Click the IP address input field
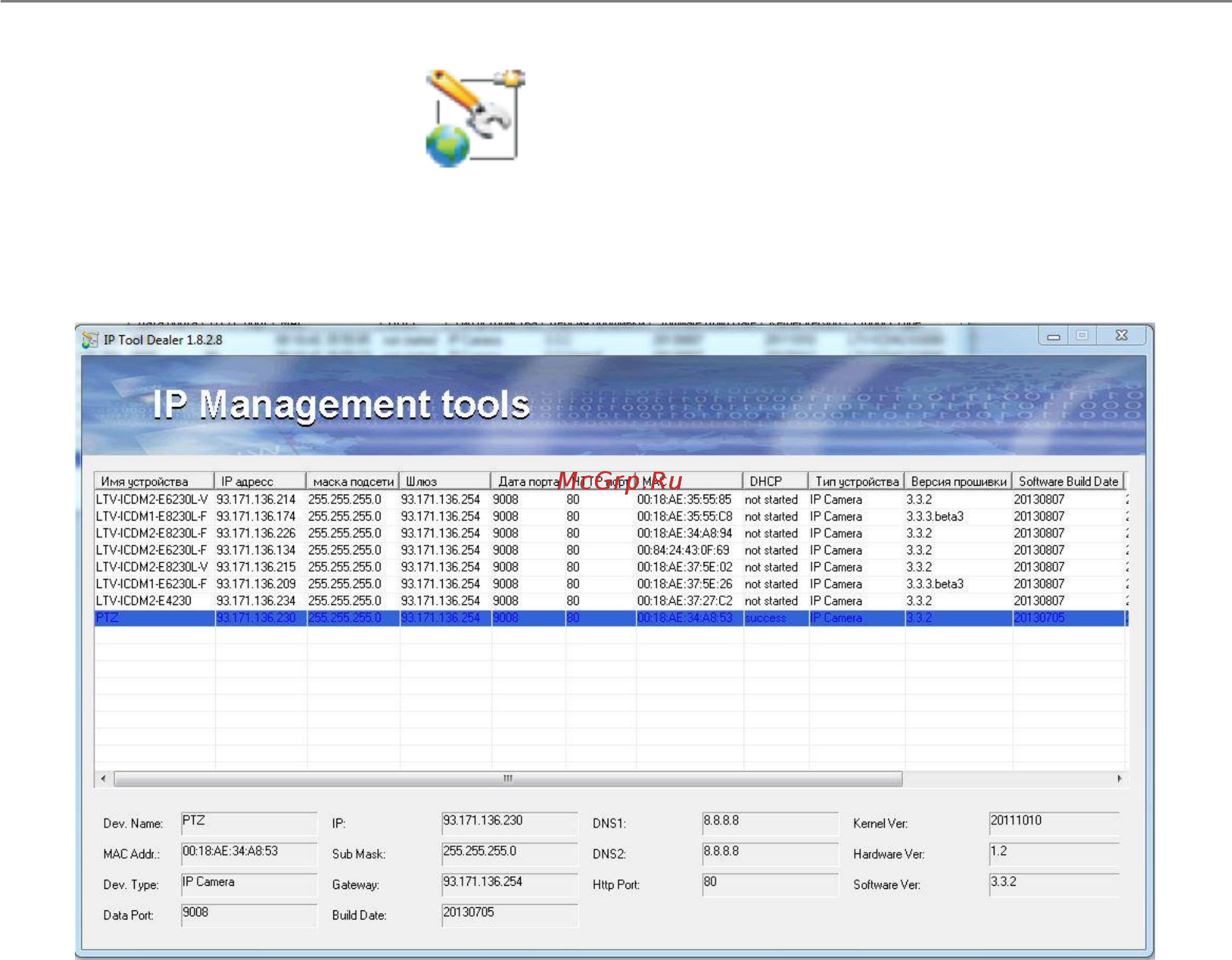This screenshot has width=1232, height=960. click(x=509, y=823)
